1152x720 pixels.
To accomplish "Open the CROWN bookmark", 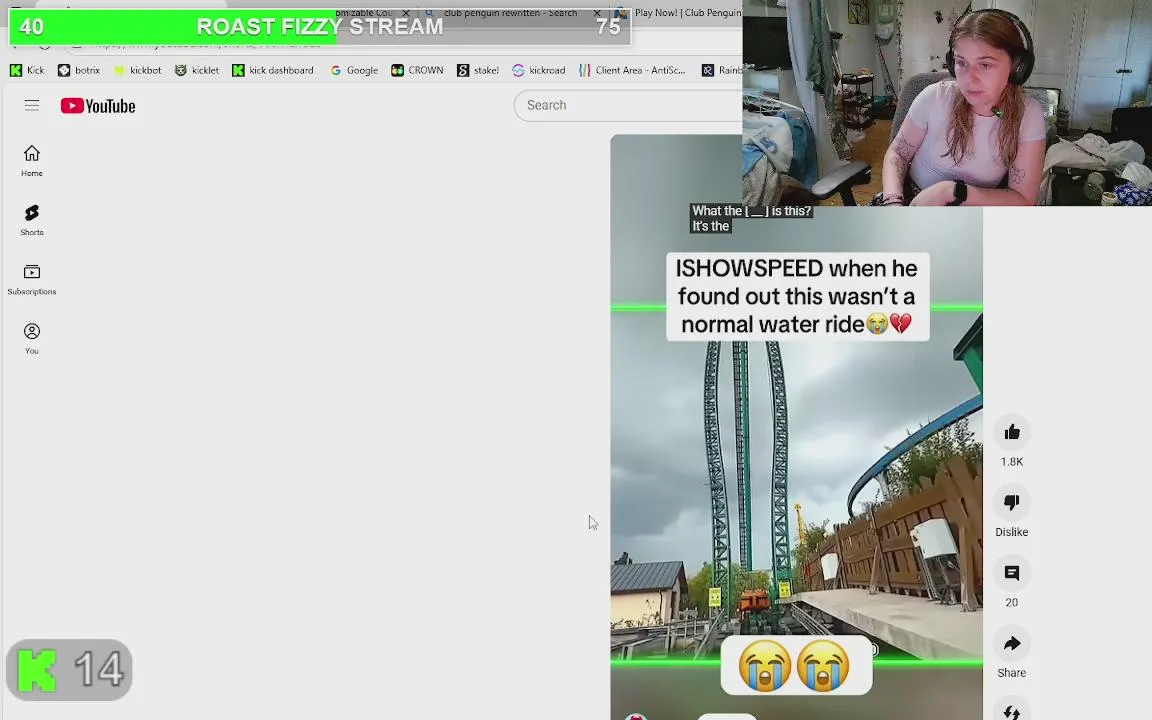I will click(417, 71).
